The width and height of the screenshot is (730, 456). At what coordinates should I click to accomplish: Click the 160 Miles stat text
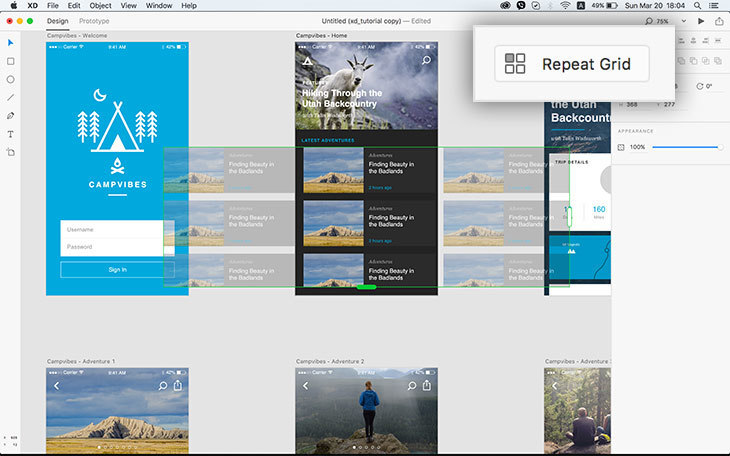599,212
